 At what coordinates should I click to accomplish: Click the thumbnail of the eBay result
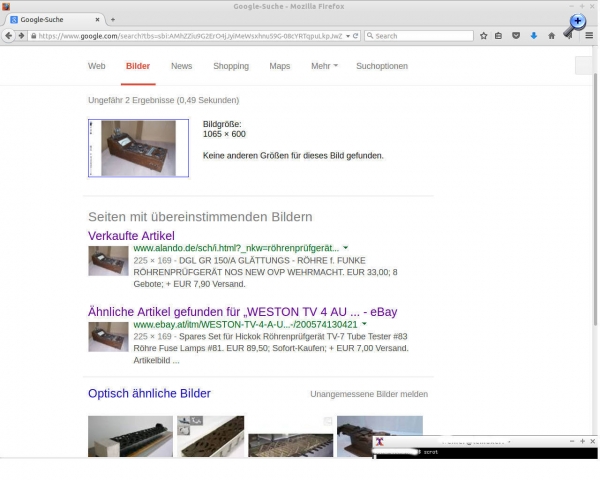(108, 337)
